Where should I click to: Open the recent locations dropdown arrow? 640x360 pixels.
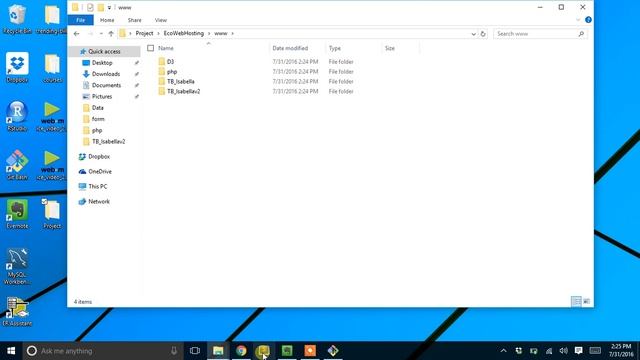pos(101,33)
